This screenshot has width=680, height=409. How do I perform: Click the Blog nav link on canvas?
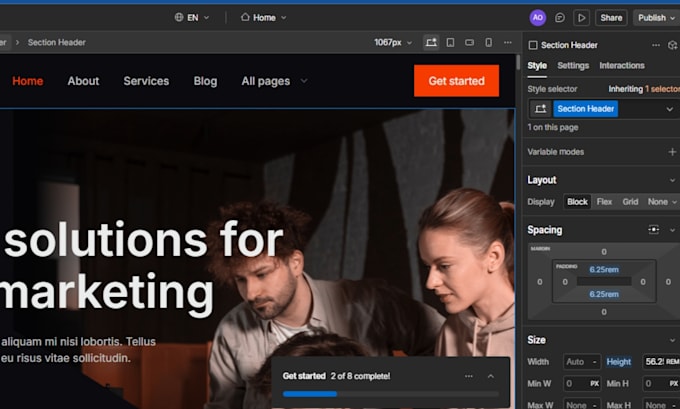click(x=205, y=81)
